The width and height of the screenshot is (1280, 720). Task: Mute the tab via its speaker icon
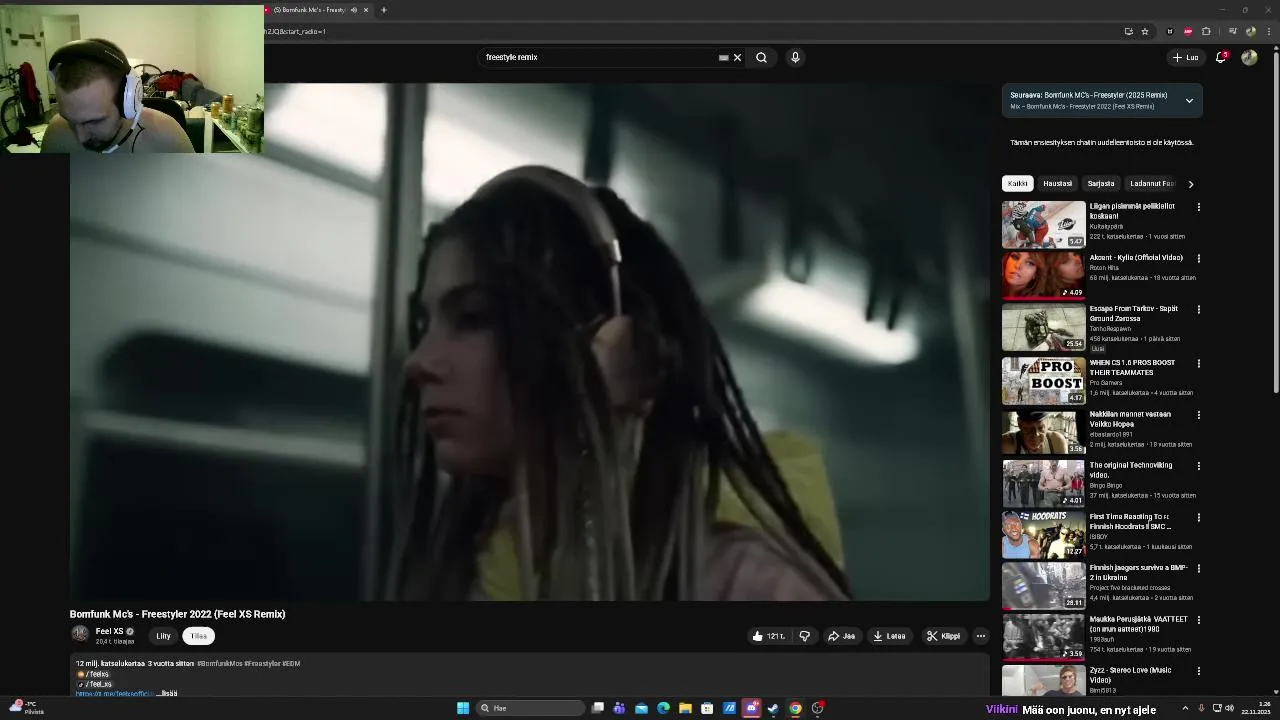353,10
